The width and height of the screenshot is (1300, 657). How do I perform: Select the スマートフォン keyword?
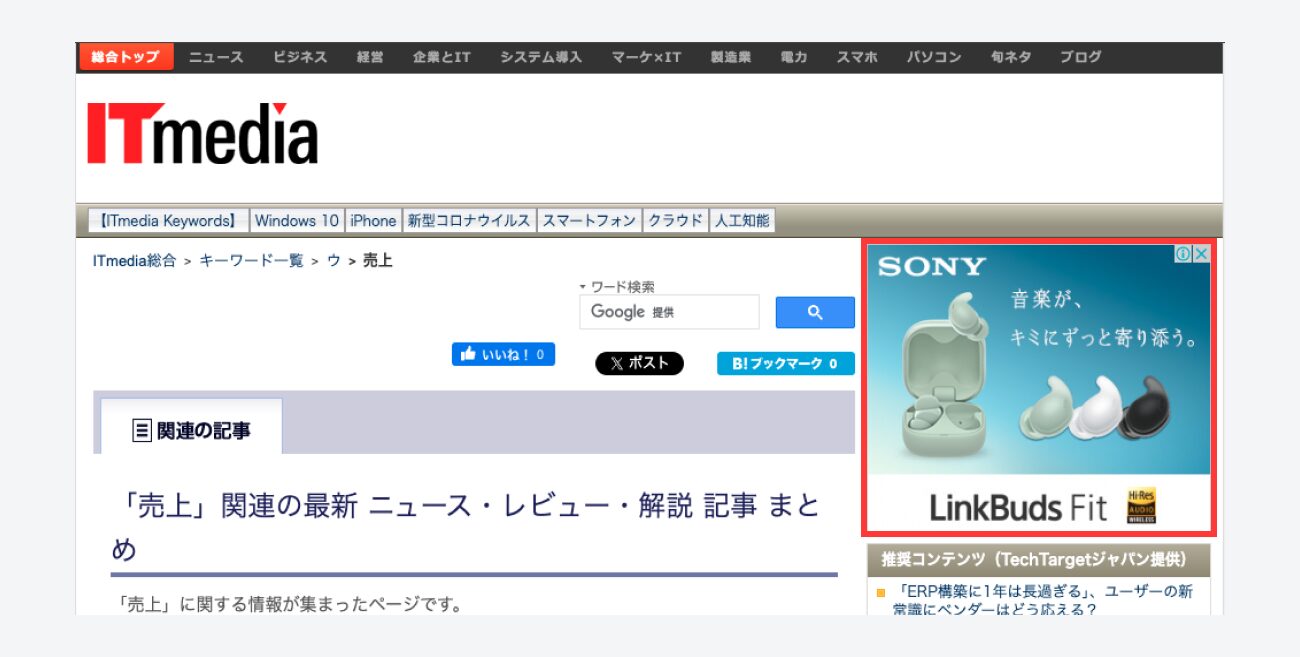point(589,221)
